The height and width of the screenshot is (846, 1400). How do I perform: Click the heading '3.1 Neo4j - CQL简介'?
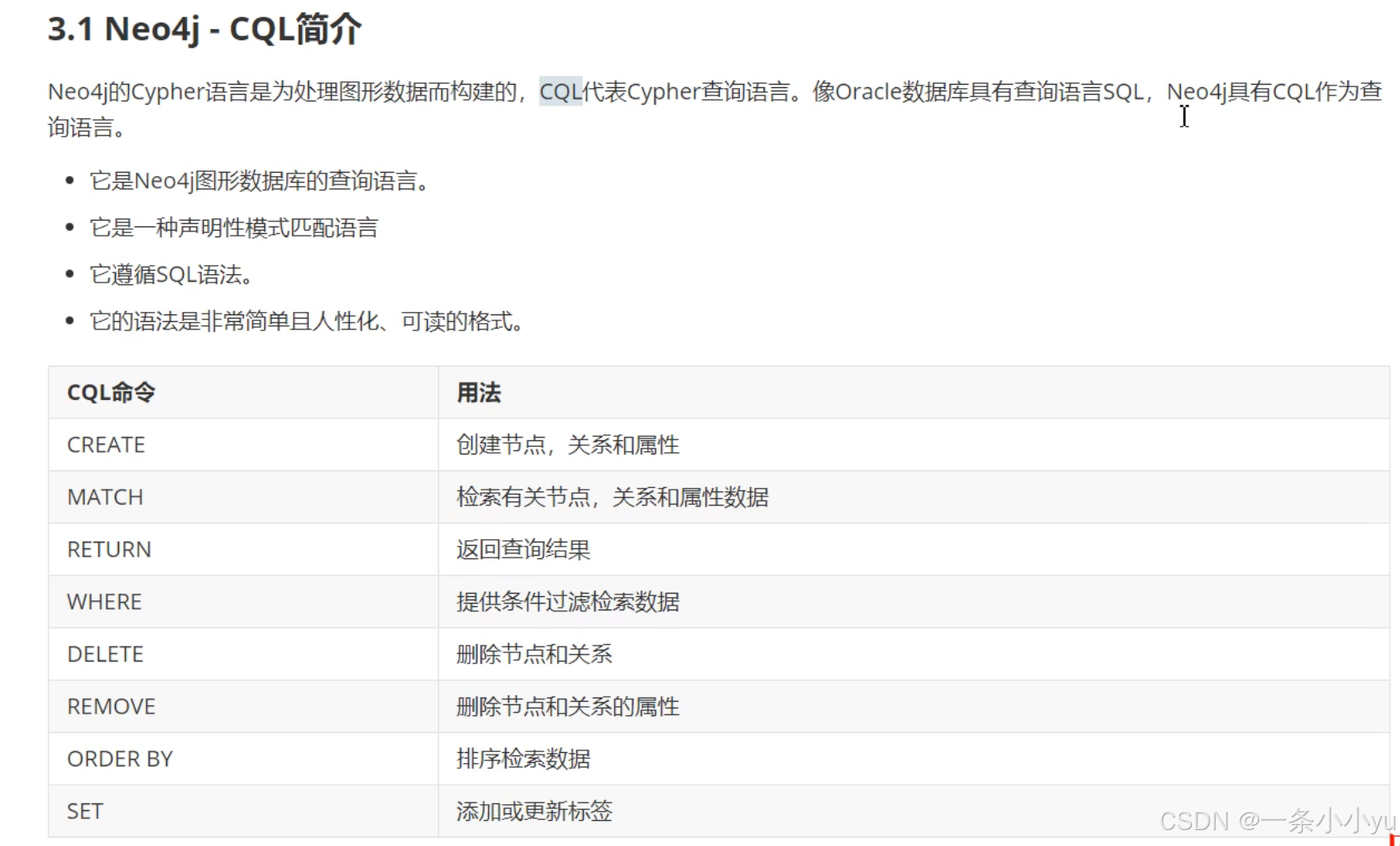[205, 29]
